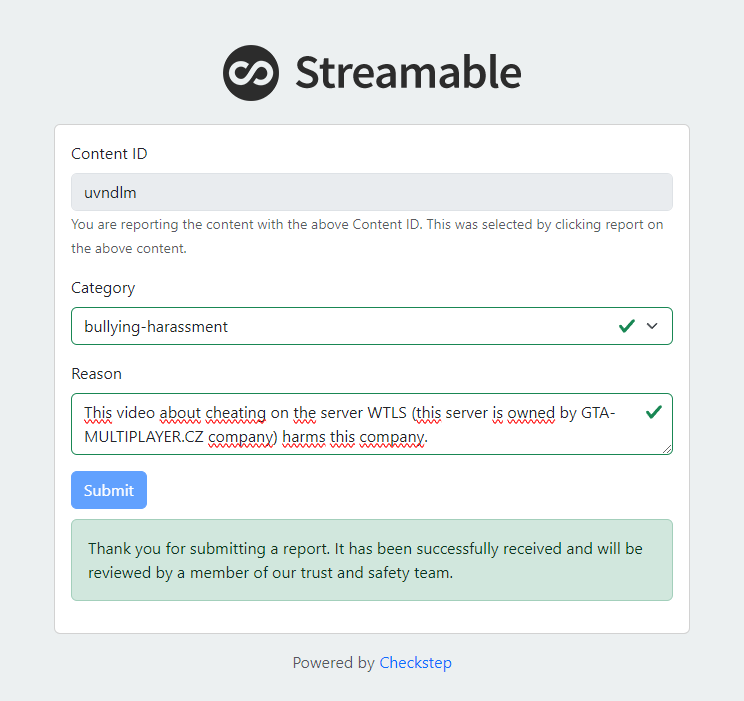This screenshot has width=744, height=701.
Task: Click the green report-received confirmation message
Action: (371, 560)
